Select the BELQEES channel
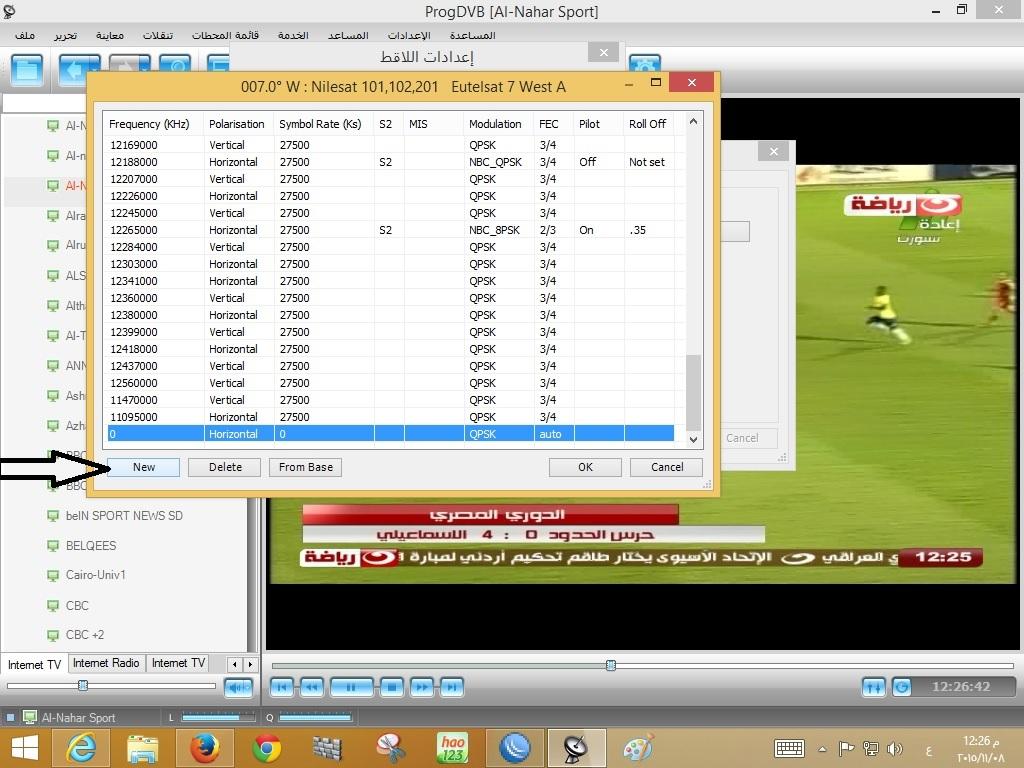Viewport: 1024px width, 768px height. pos(91,545)
